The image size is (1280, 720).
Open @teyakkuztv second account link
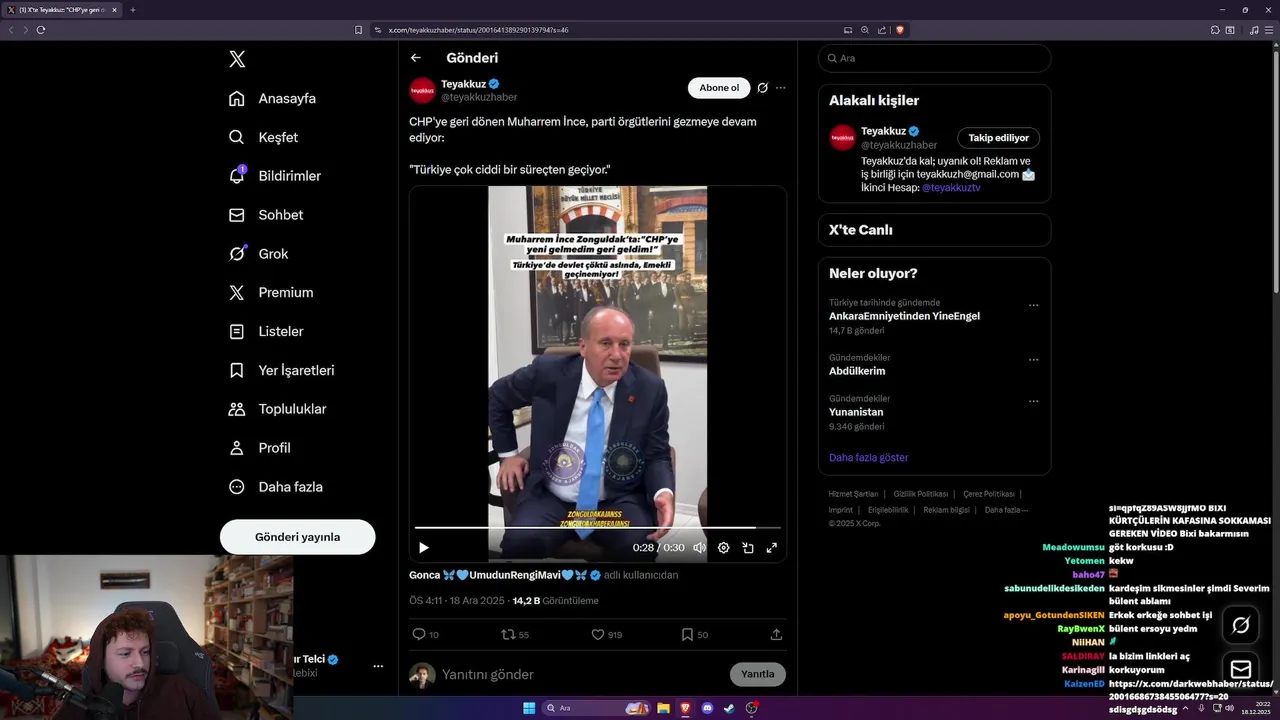click(x=951, y=187)
